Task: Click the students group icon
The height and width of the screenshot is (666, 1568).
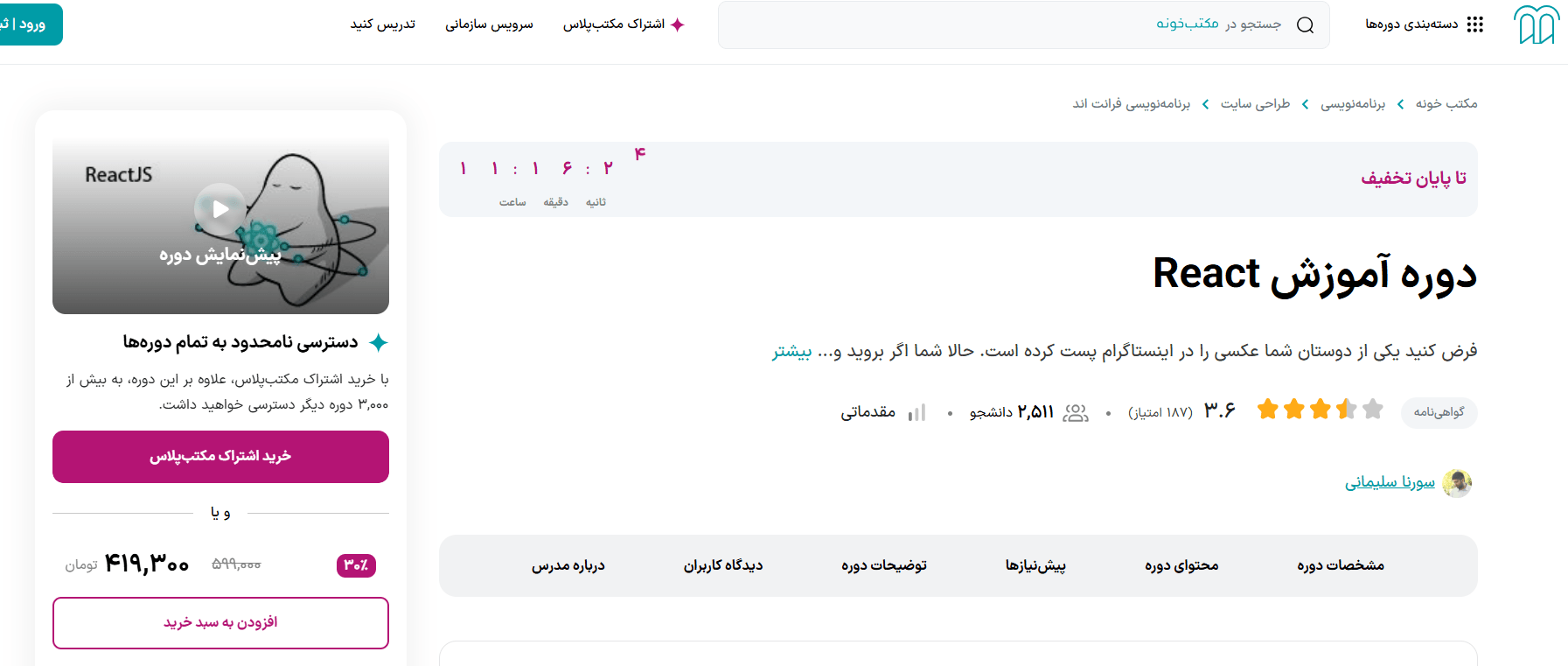Action: click(1076, 412)
